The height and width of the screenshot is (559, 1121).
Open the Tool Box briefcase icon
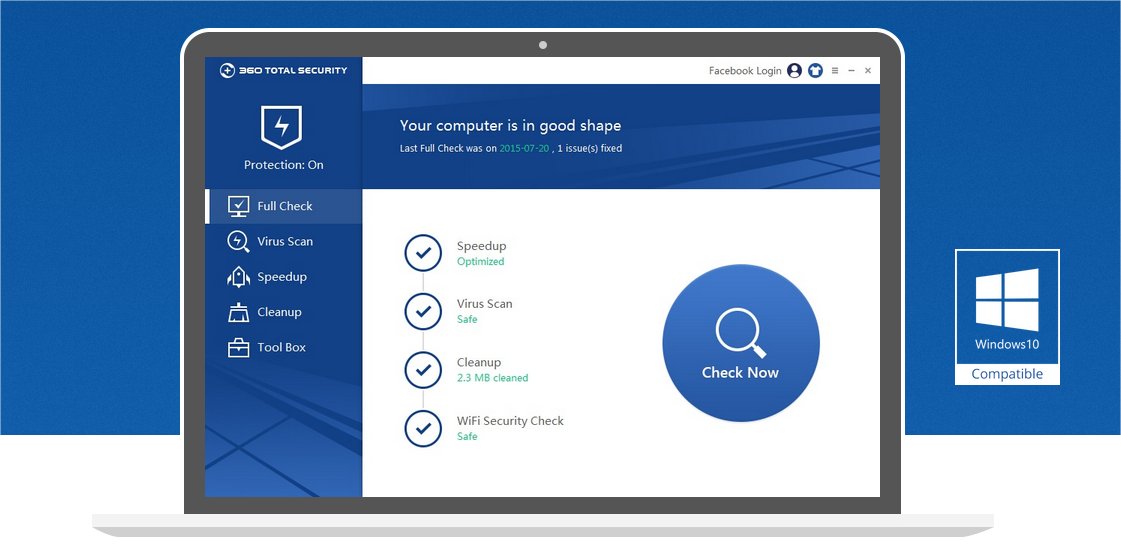[x=239, y=348]
